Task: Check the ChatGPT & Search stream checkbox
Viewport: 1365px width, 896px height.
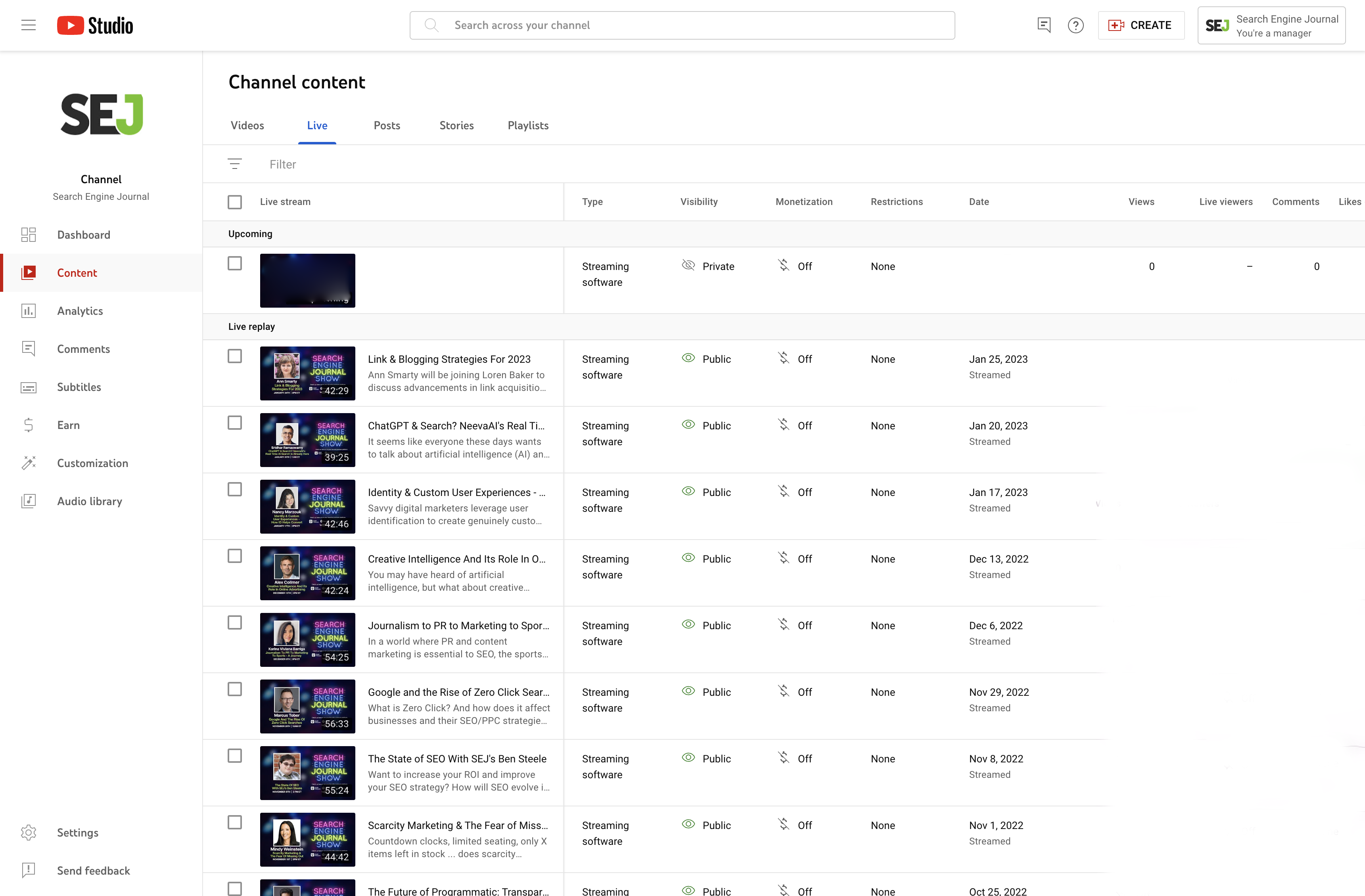Action: pos(235,423)
